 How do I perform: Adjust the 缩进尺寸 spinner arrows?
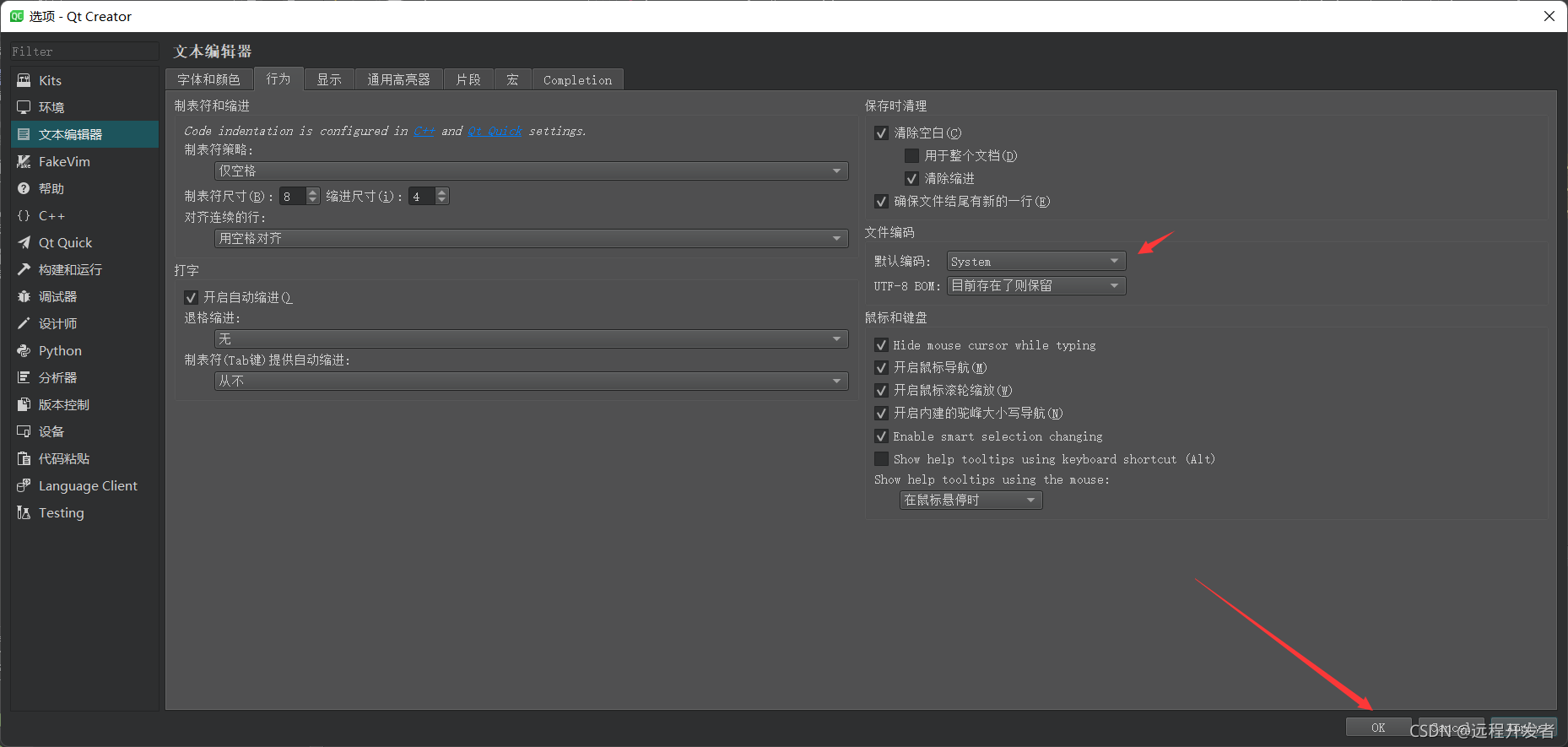point(442,197)
